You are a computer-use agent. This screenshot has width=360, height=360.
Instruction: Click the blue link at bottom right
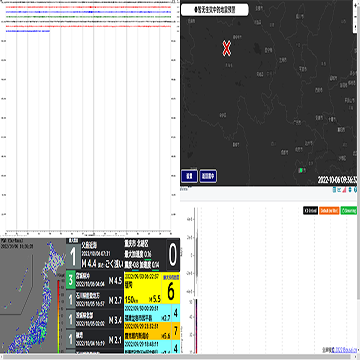pos(345,350)
